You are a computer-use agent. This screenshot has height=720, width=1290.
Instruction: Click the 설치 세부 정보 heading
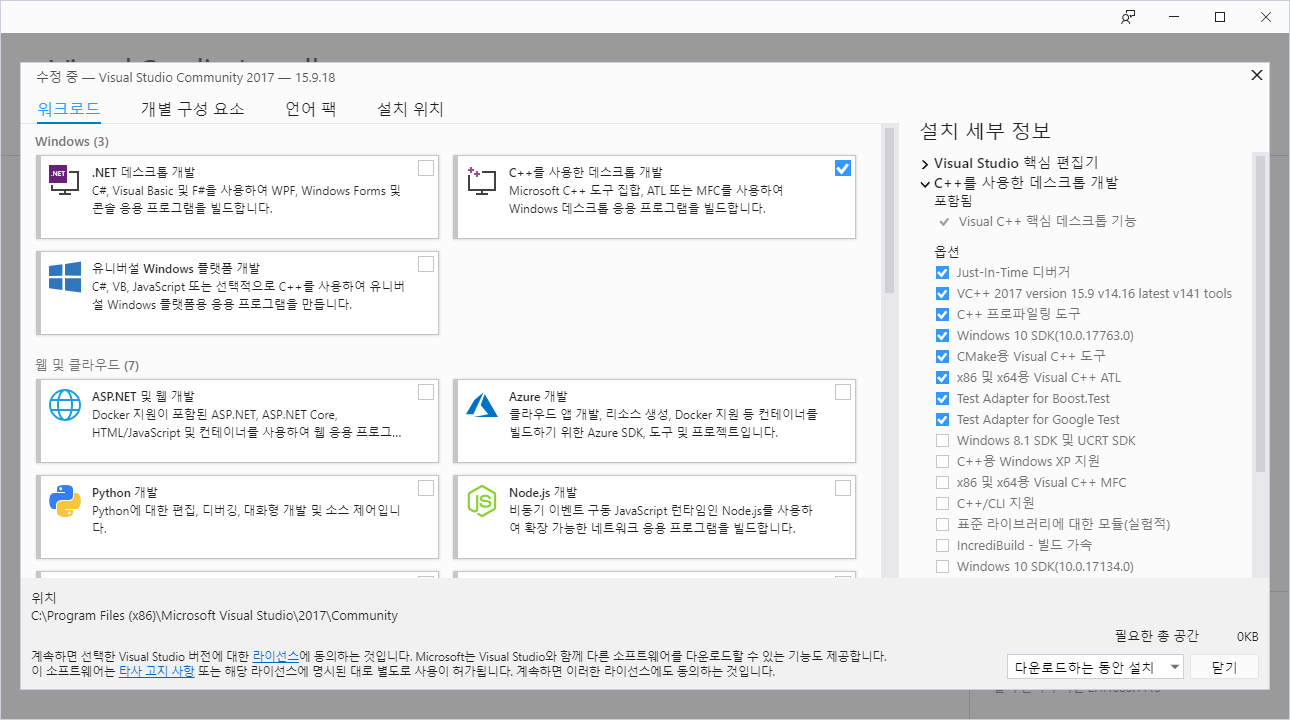(x=985, y=131)
